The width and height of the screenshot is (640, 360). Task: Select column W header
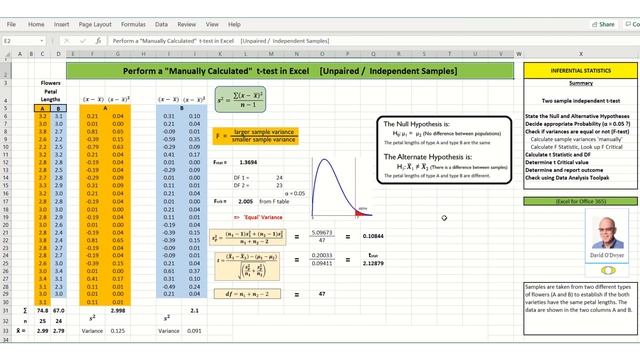[x=519, y=54]
